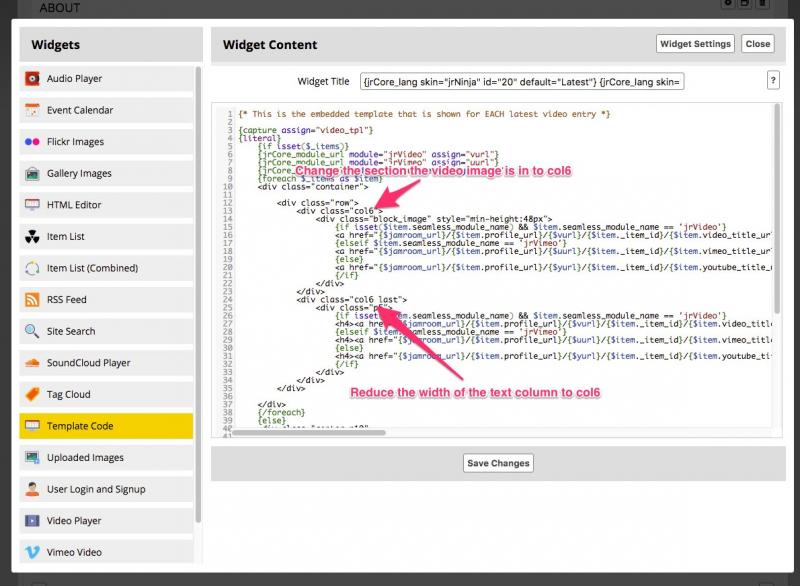Choose the SoundCloud Player icon
800x586 pixels.
(x=32, y=363)
